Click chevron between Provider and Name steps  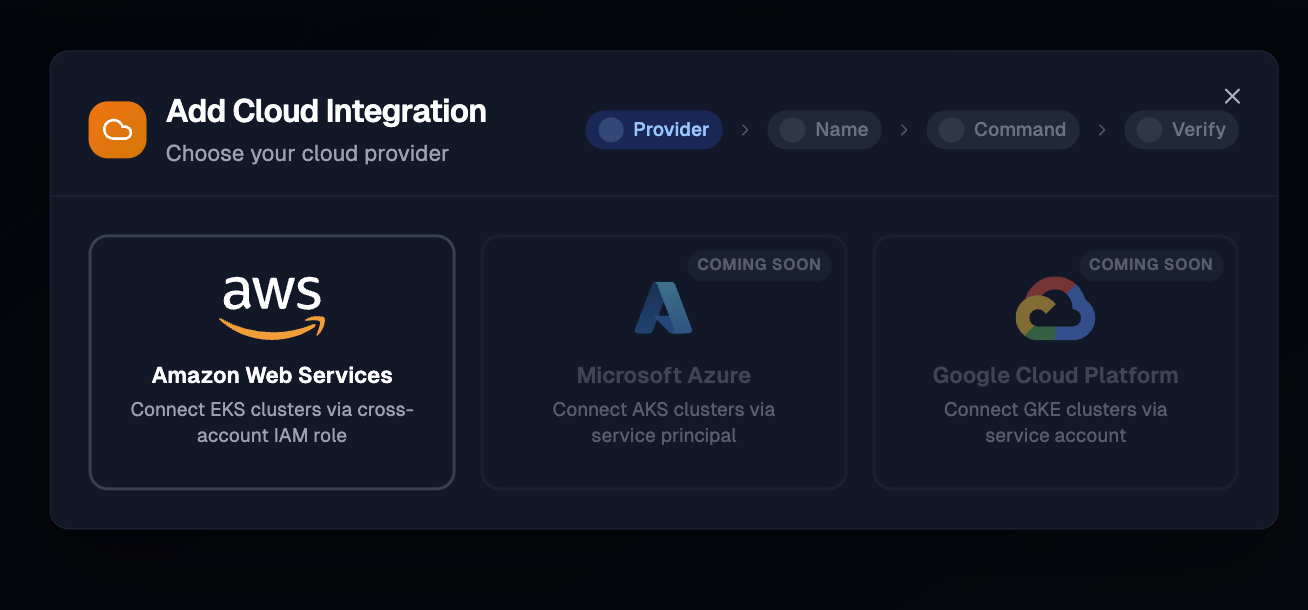(745, 130)
